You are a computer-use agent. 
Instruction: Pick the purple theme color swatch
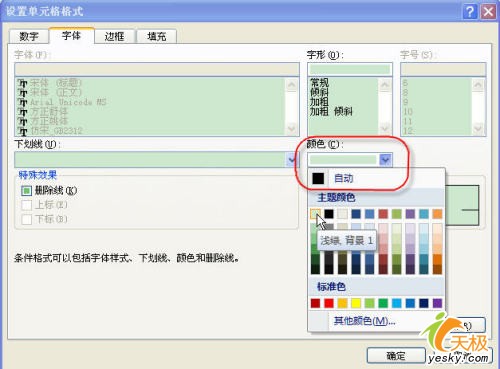click(410, 214)
